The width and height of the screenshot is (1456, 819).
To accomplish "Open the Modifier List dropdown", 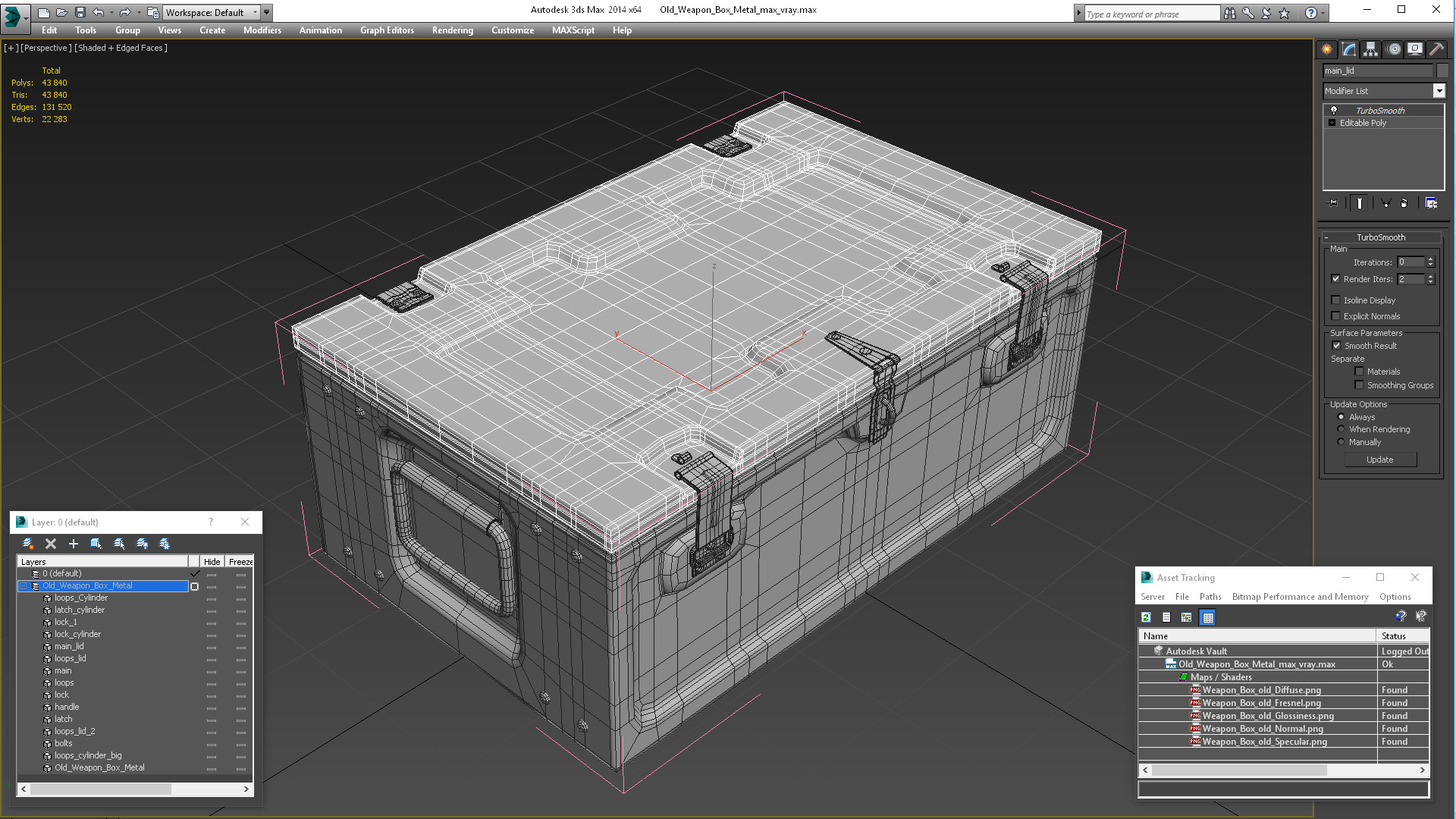I will [x=1439, y=91].
